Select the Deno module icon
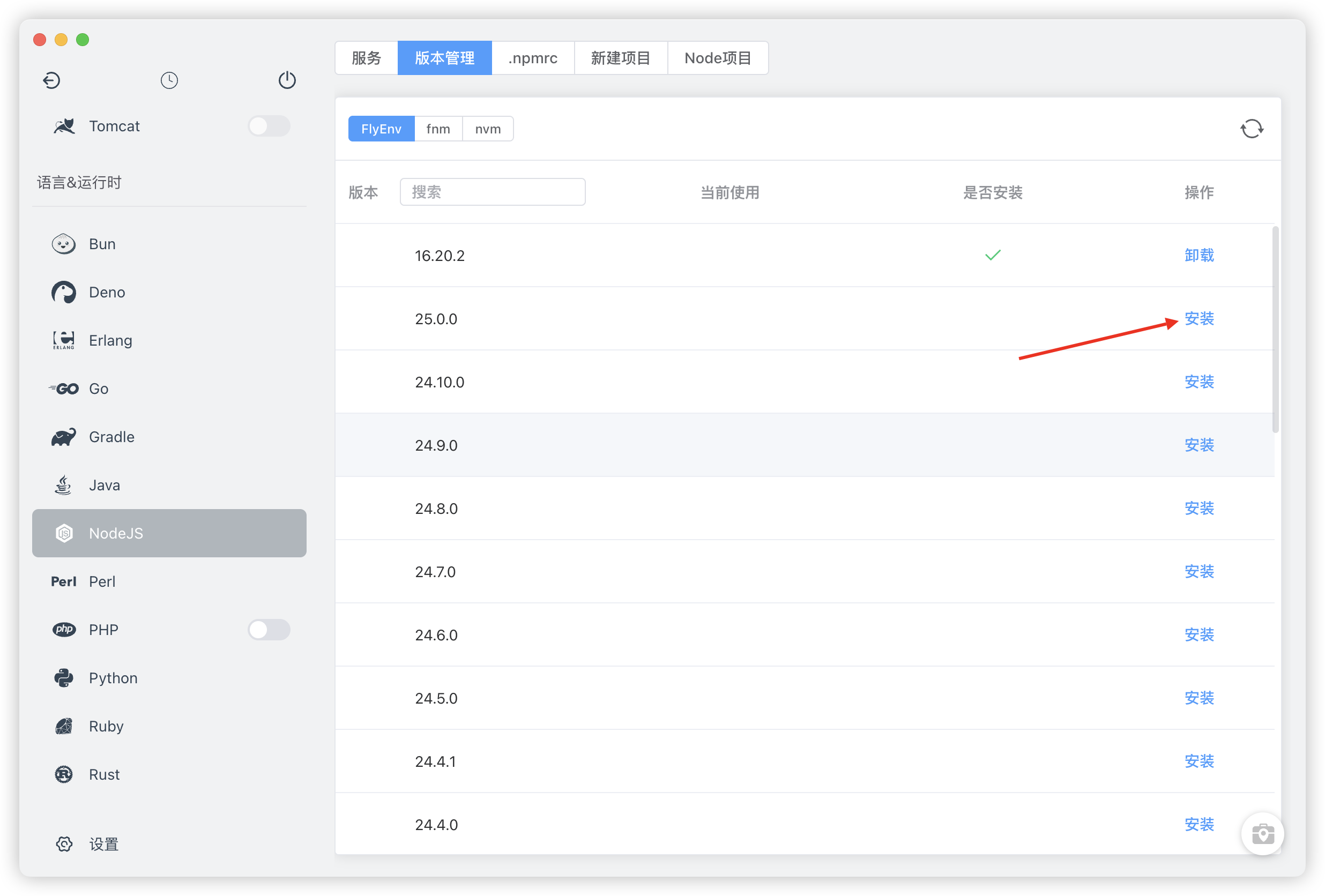 coord(64,293)
